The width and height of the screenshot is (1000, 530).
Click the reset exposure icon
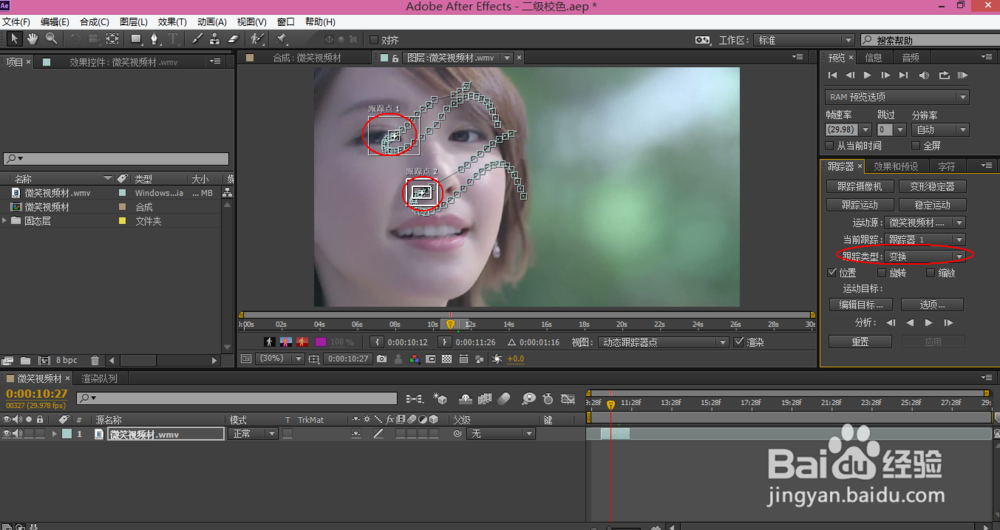point(497,359)
